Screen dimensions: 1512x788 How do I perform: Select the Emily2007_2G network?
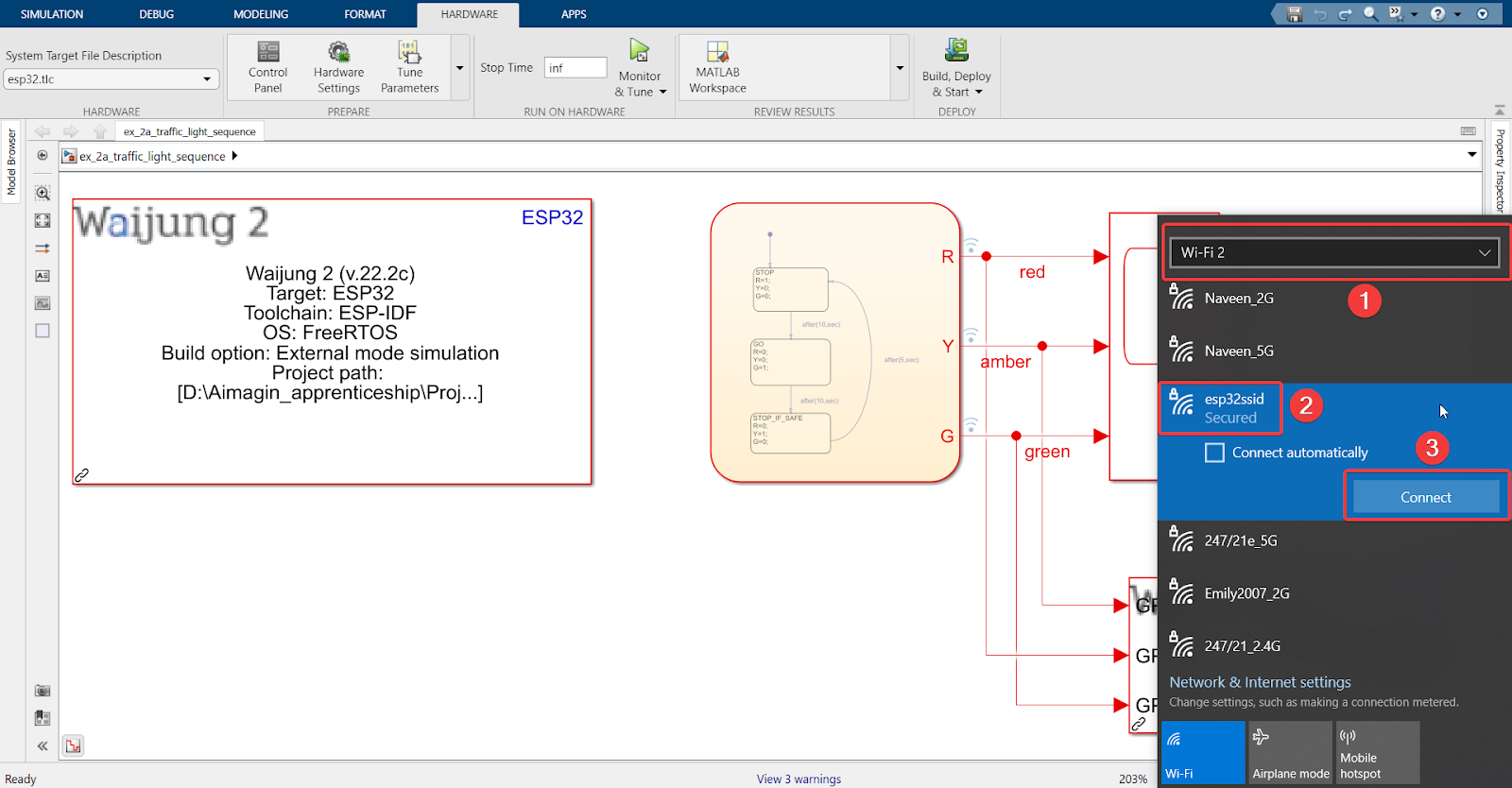click(x=1334, y=593)
